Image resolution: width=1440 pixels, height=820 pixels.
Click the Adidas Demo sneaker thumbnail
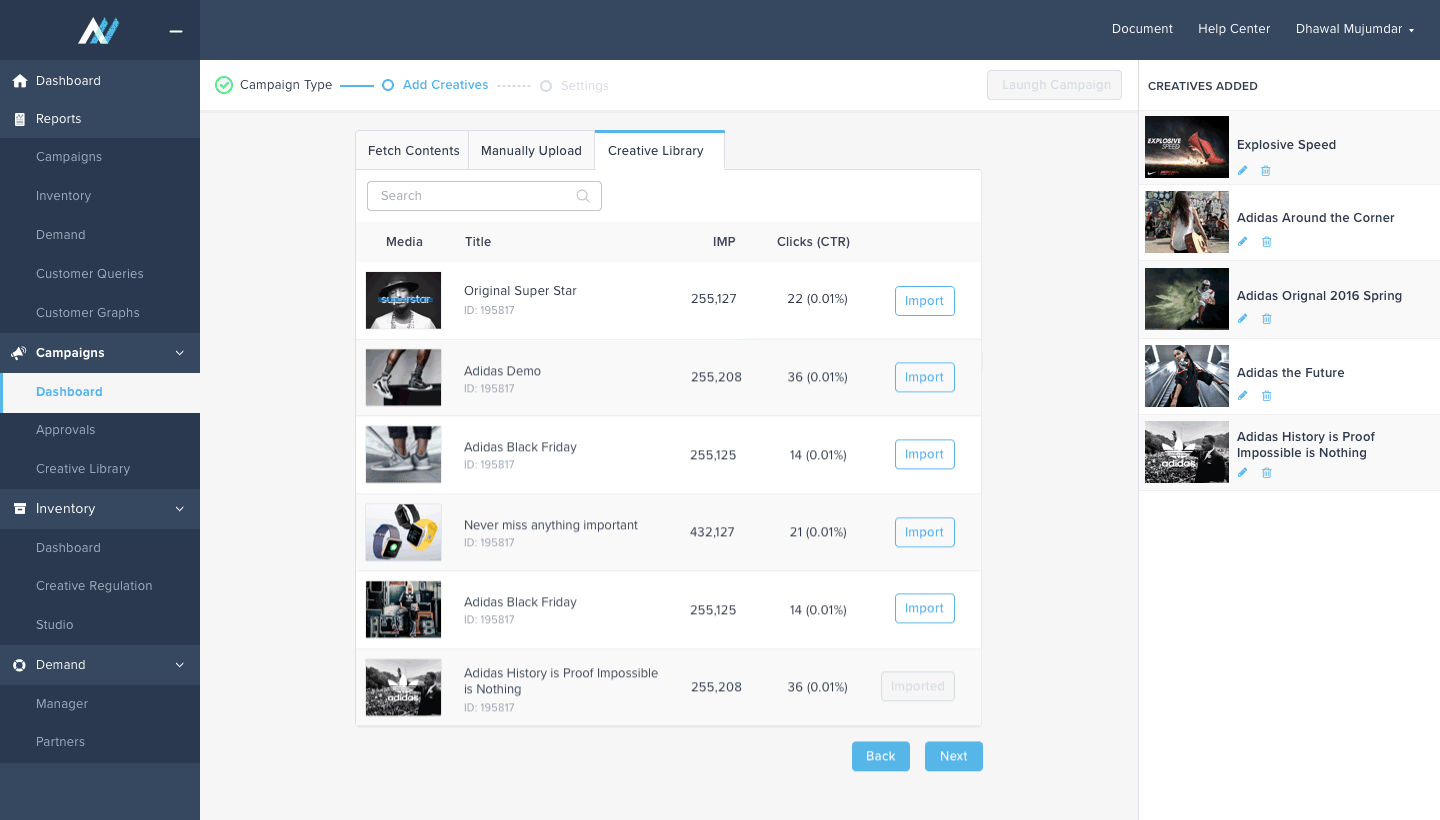(403, 377)
